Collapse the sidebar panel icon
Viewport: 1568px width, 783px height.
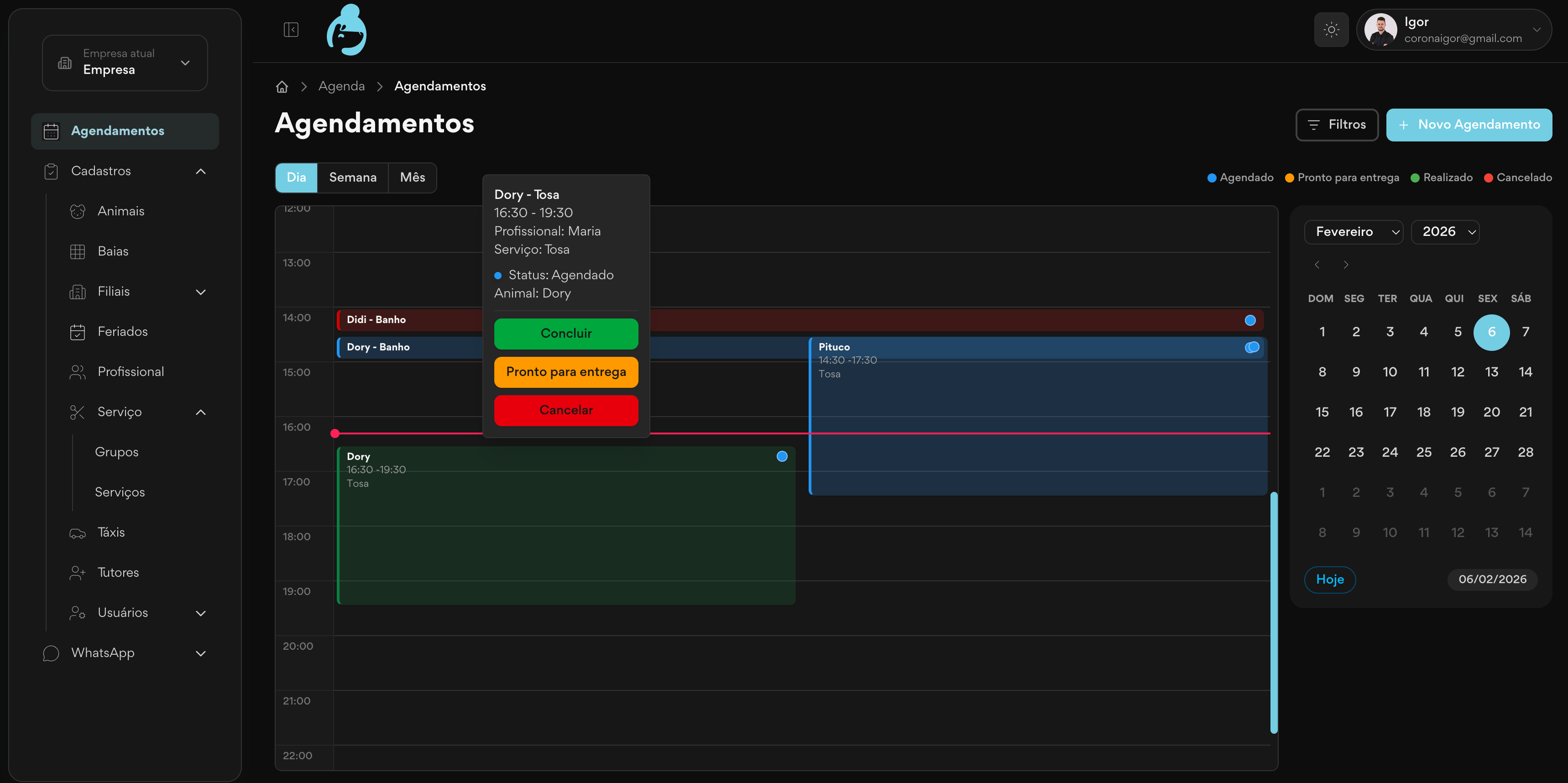click(x=291, y=29)
